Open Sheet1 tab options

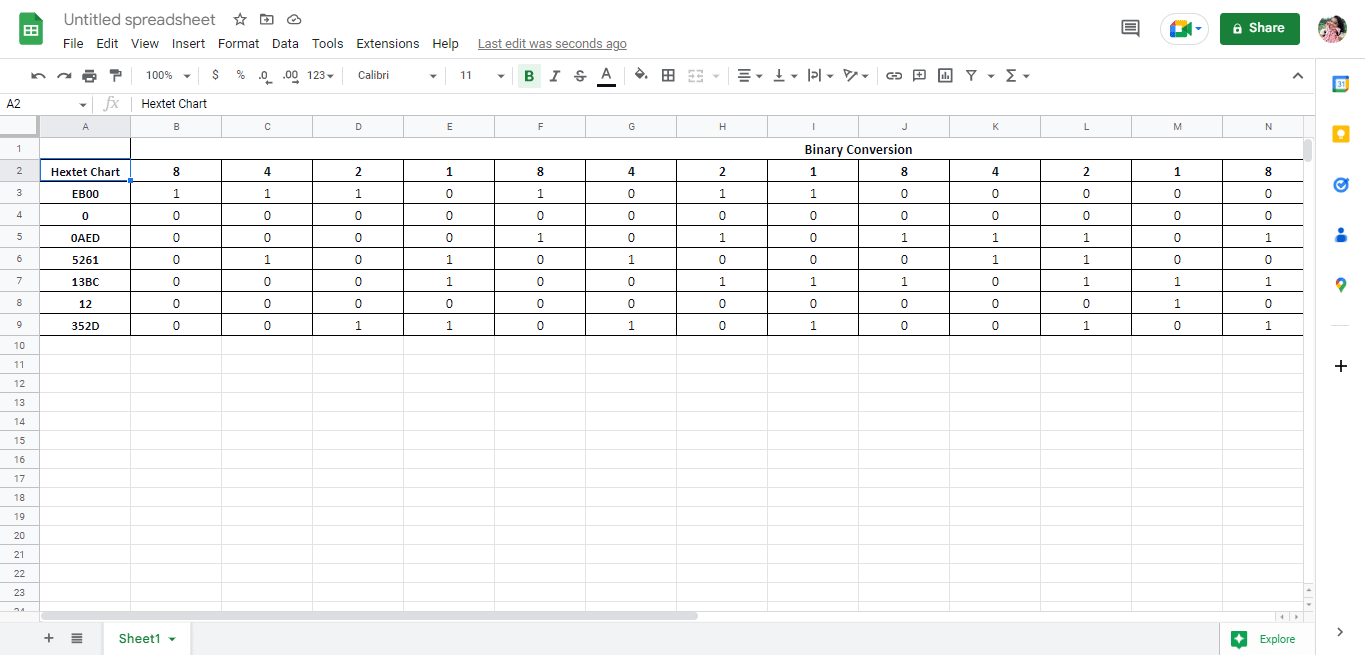pos(172,639)
